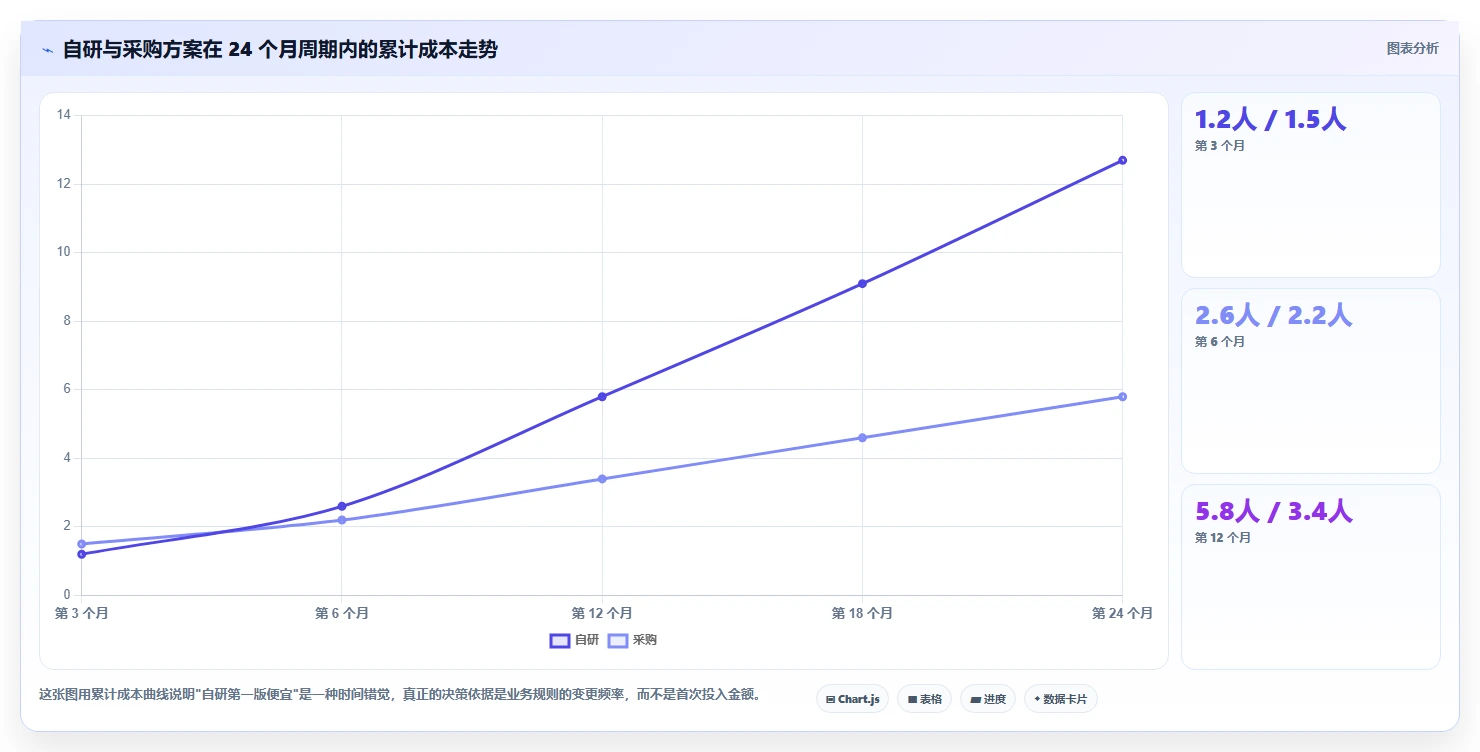Image resolution: width=1480 pixels, height=752 pixels.
Task: Click the 进度 tag
Action: [987, 699]
